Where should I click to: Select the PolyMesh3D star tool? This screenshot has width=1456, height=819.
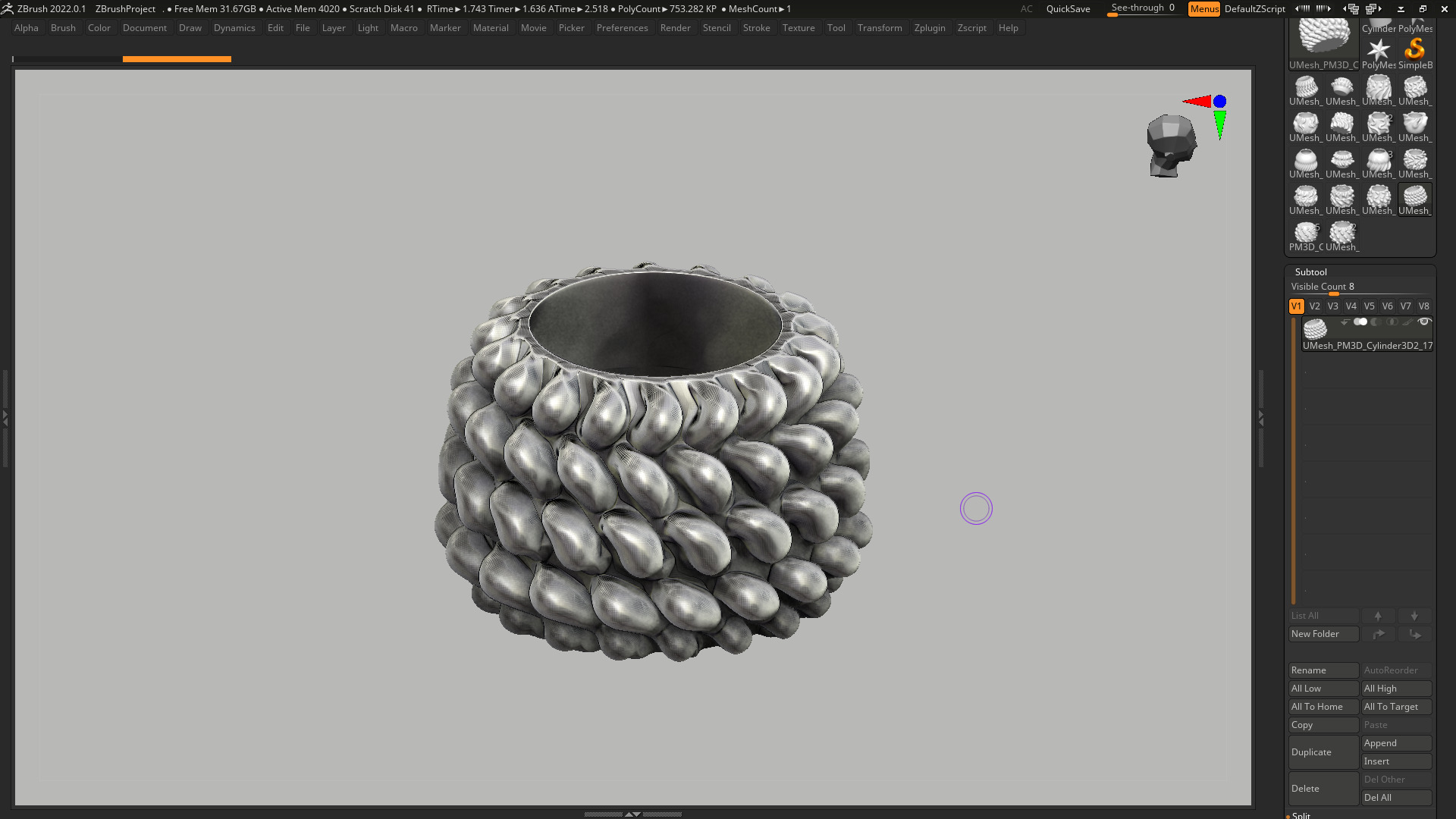coord(1379,53)
